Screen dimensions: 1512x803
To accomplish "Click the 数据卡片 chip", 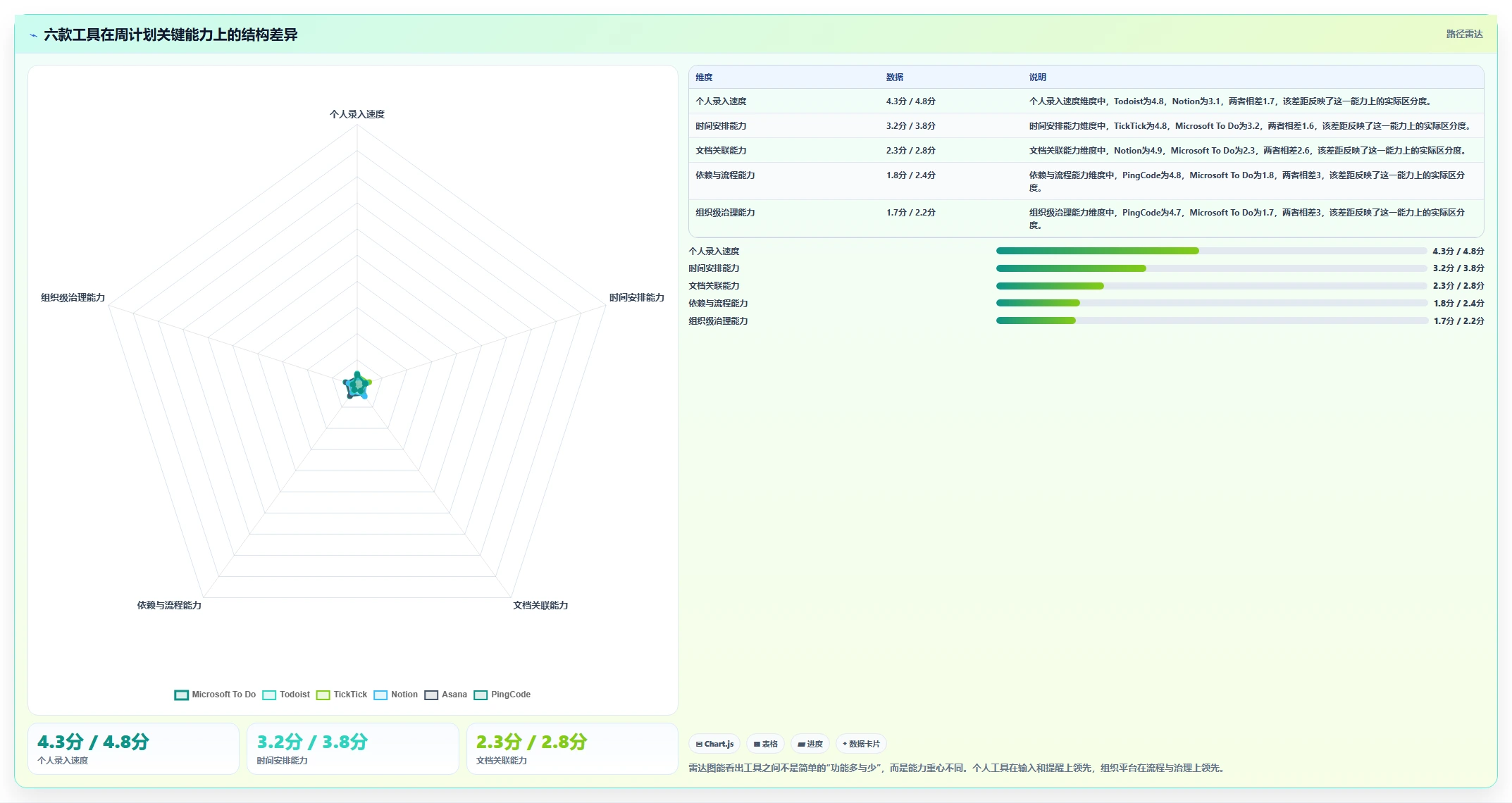I will [x=861, y=744].
